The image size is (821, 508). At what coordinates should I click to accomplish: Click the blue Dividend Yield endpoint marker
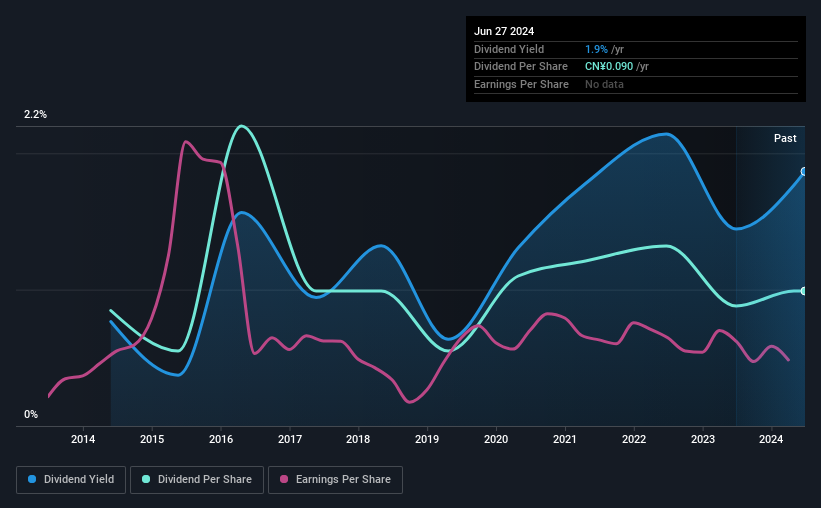pos(804,172)
